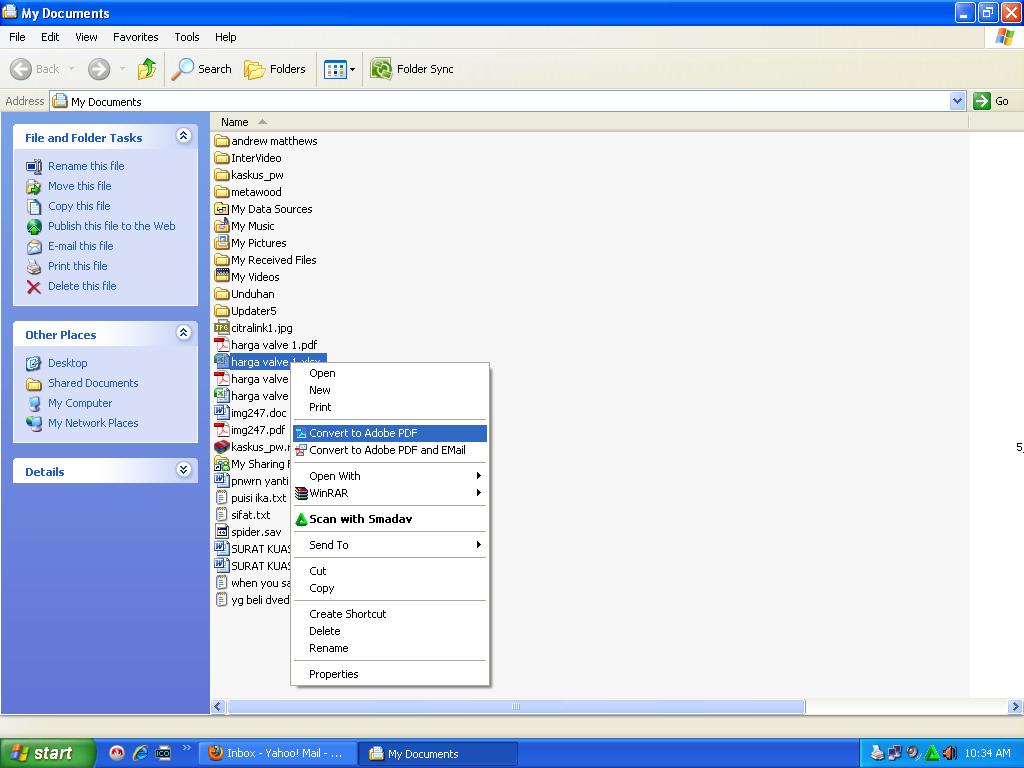Open Smadav from the green tray icon
This screenshot has height=768, width=1024.
[x=933, y=753]
